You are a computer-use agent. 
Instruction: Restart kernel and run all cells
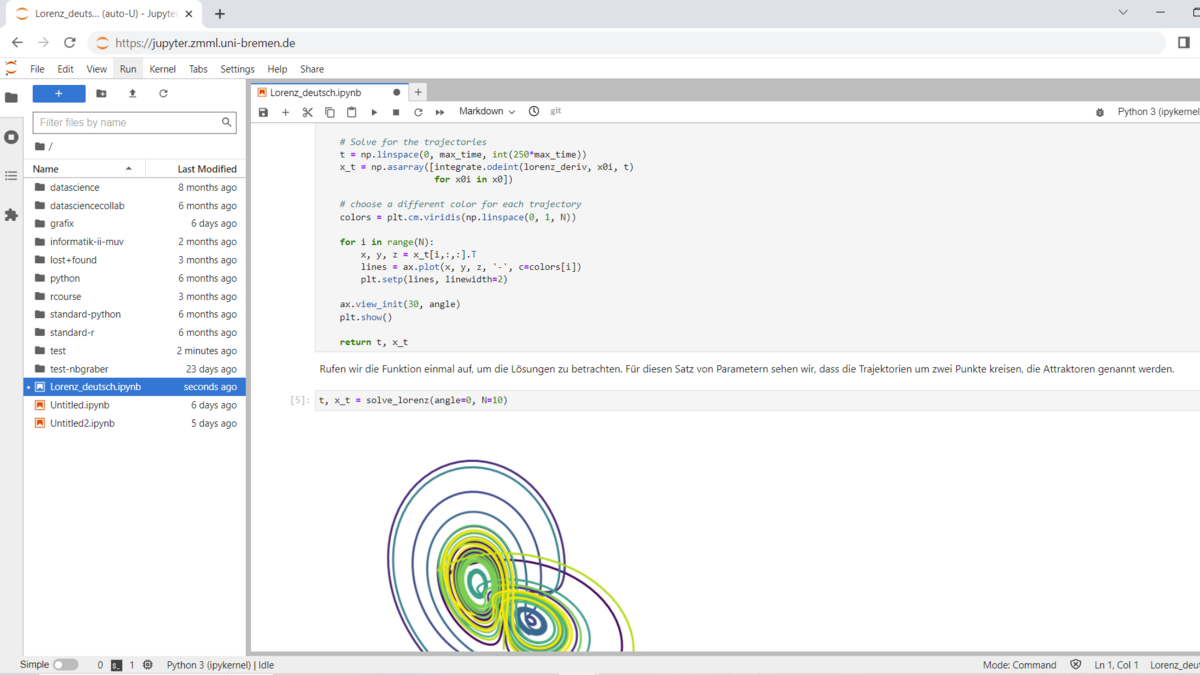coord(440,112)
